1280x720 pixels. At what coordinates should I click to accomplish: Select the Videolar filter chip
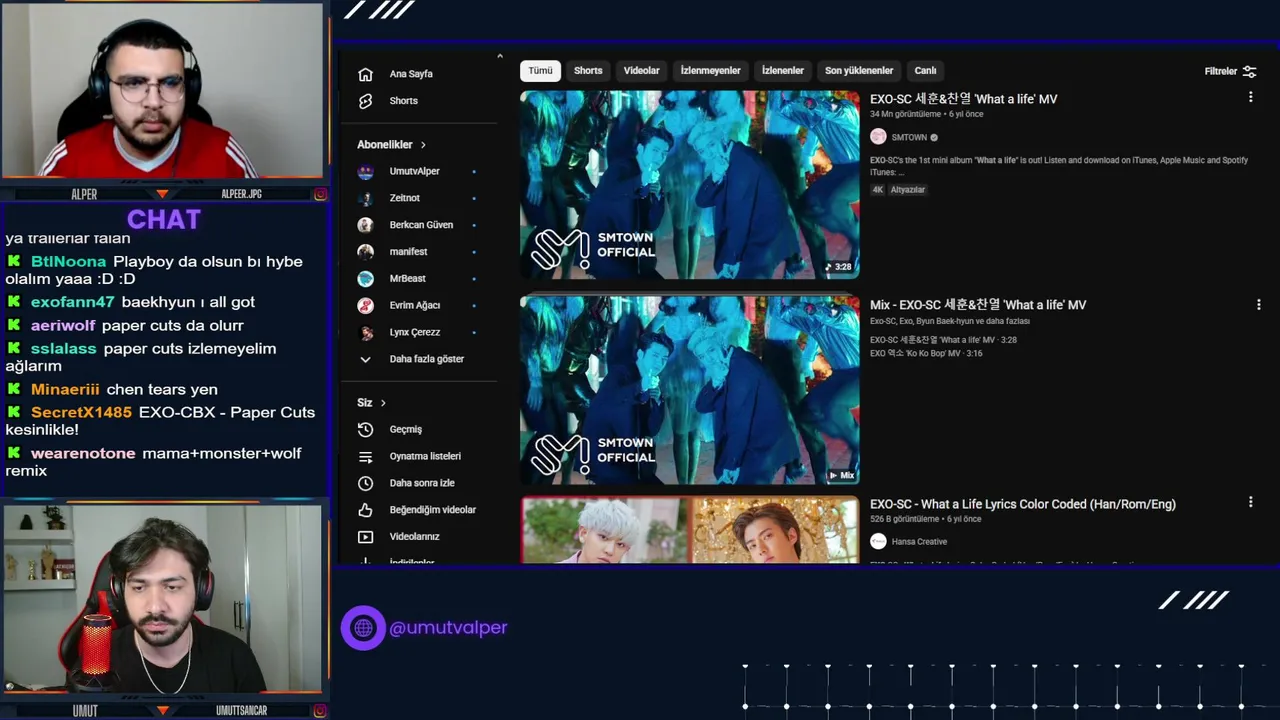tap(641, 71)
